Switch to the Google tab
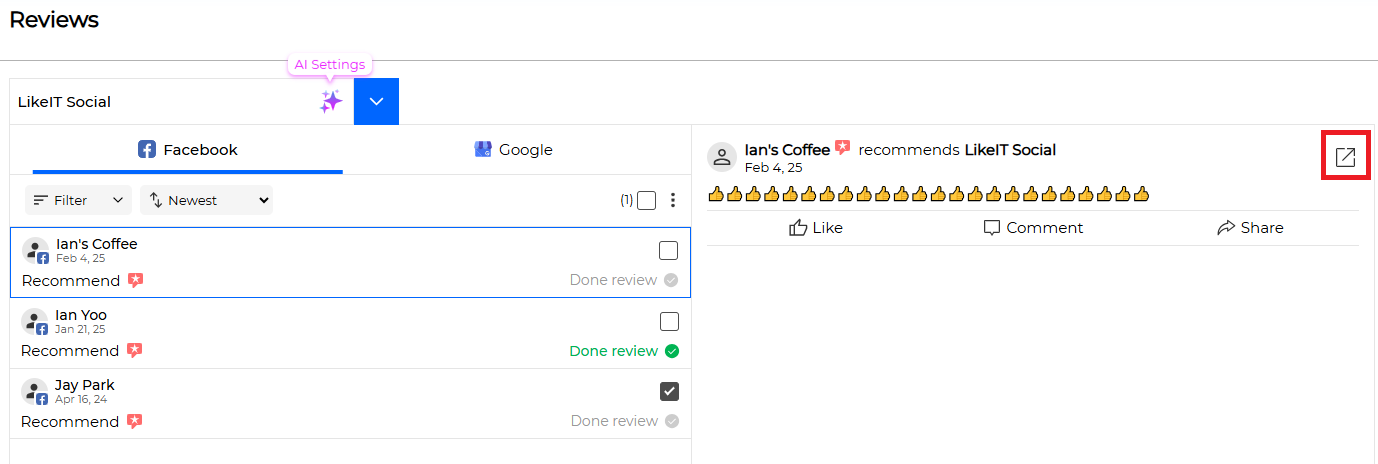Screen dimensions: 1378x464 pyautogui.click(x=514, y=150)
